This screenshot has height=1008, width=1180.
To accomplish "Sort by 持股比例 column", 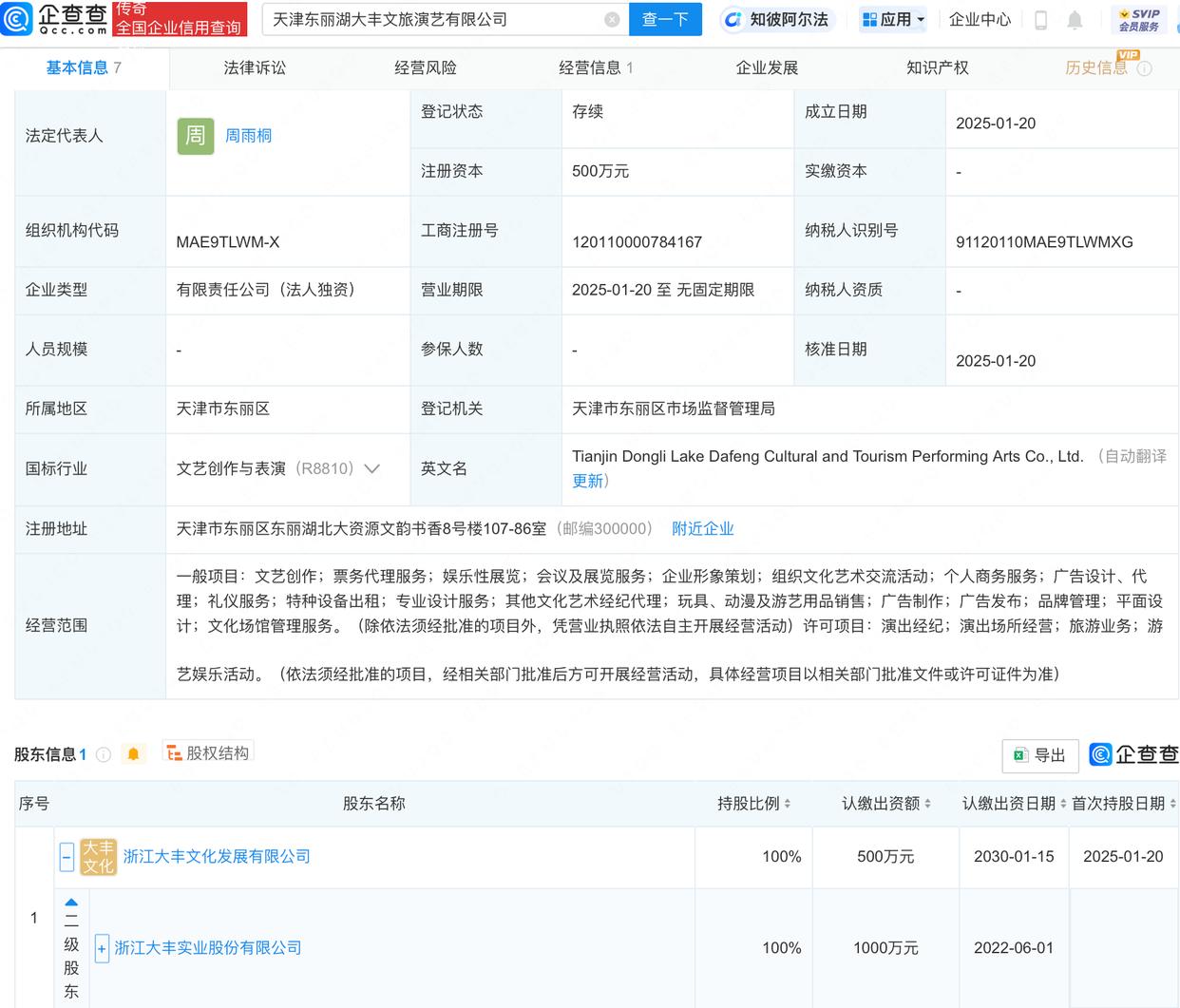I will [x=754, y=804].
